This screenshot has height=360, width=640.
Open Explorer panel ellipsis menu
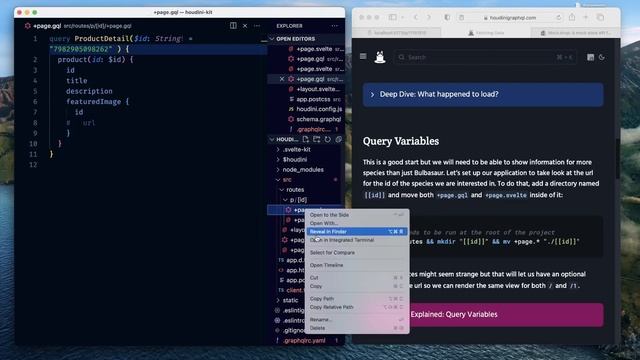pos(335,26)
